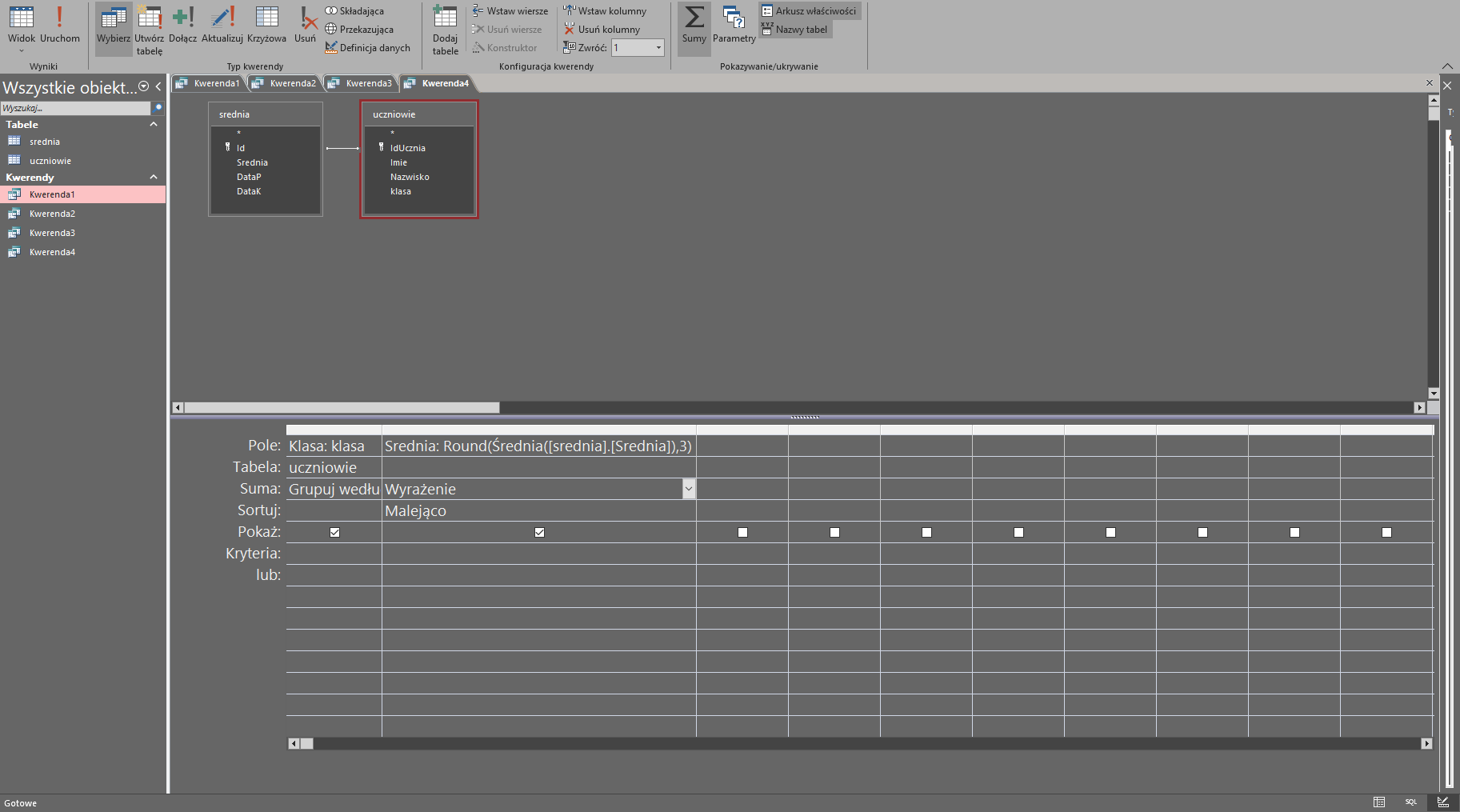Collapse the Kwerendy group in navigation
The height and width of the screenshot is (812, 1460).
click(154, 177)
